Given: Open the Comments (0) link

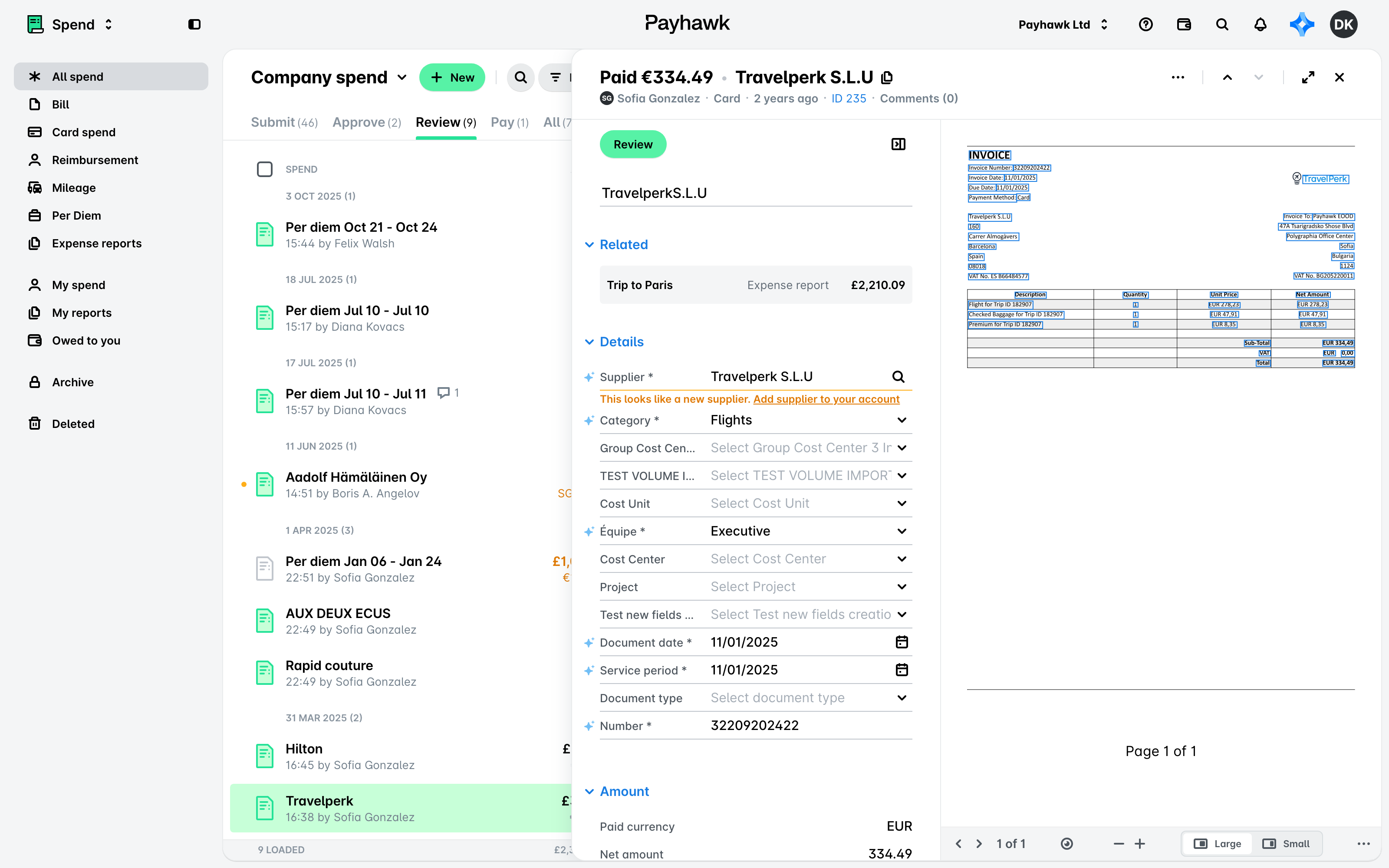Looking at the screenshot, I should click(x=918, y=99).
